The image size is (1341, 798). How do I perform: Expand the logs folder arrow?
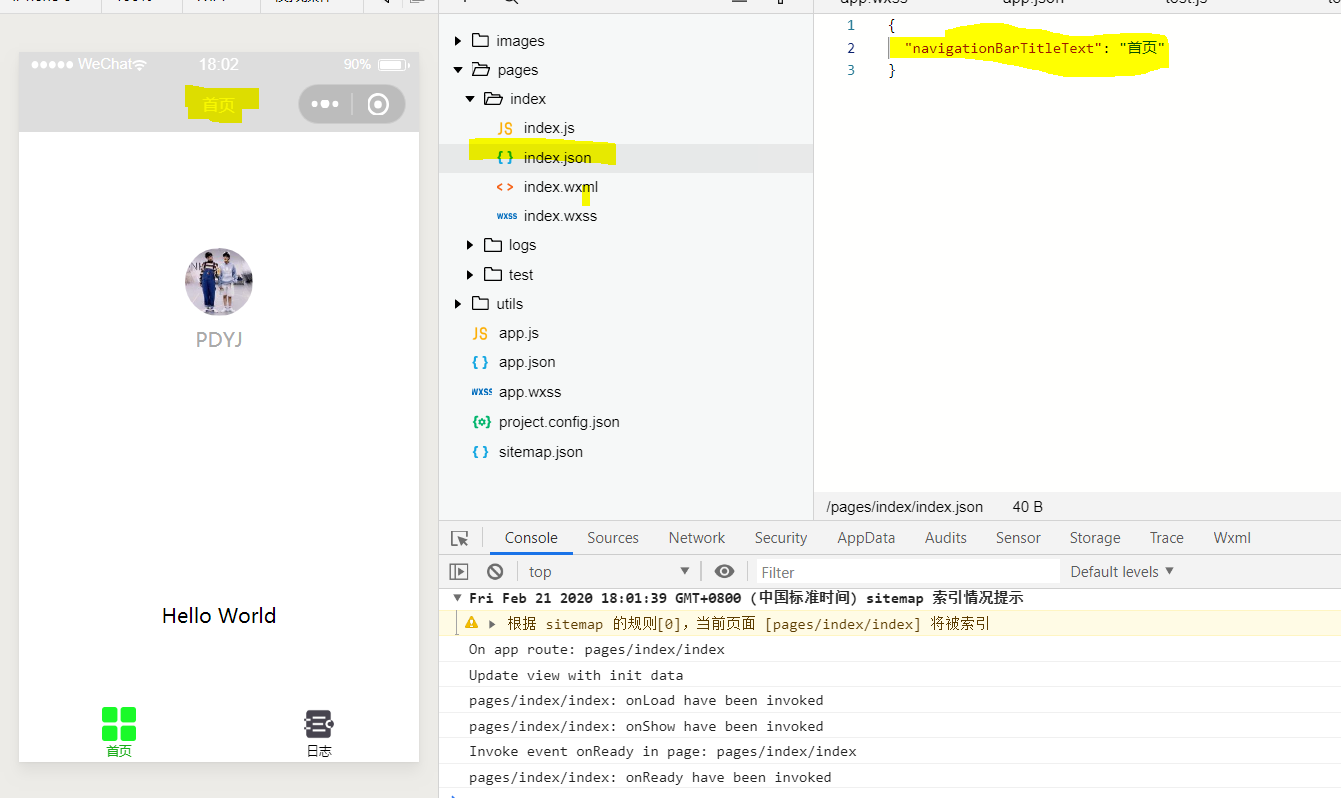pos(470,245)
